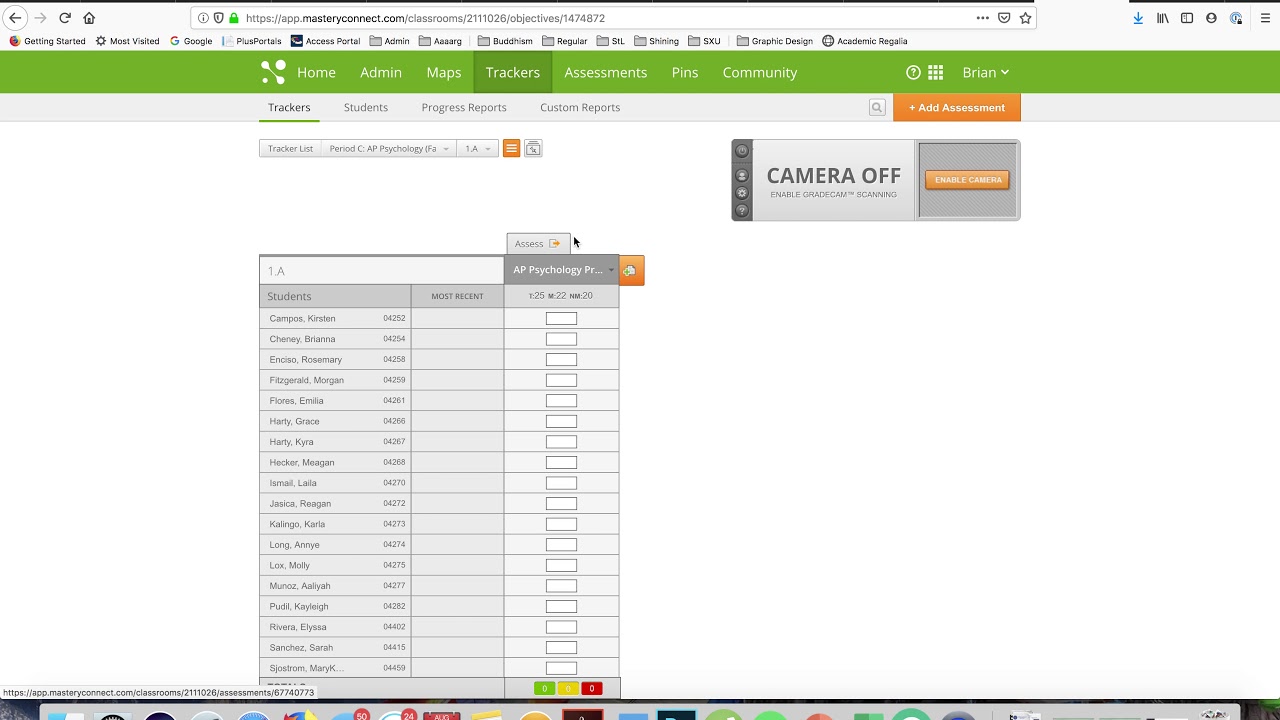Switch to the Students tab
The height and width of the screenshot is (720, 1280).
[x=366, y=107]
